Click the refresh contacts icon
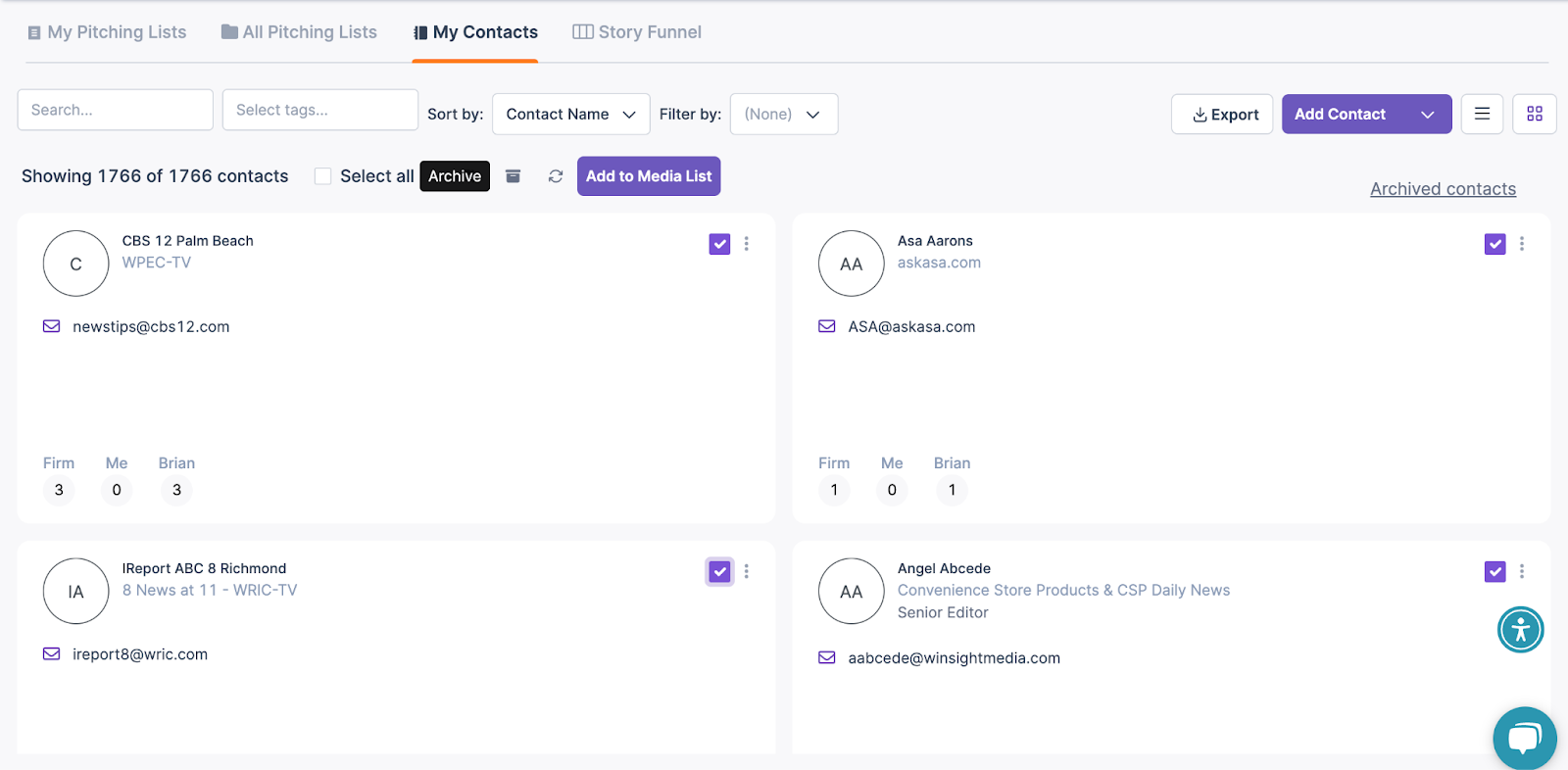 [556, 176]
